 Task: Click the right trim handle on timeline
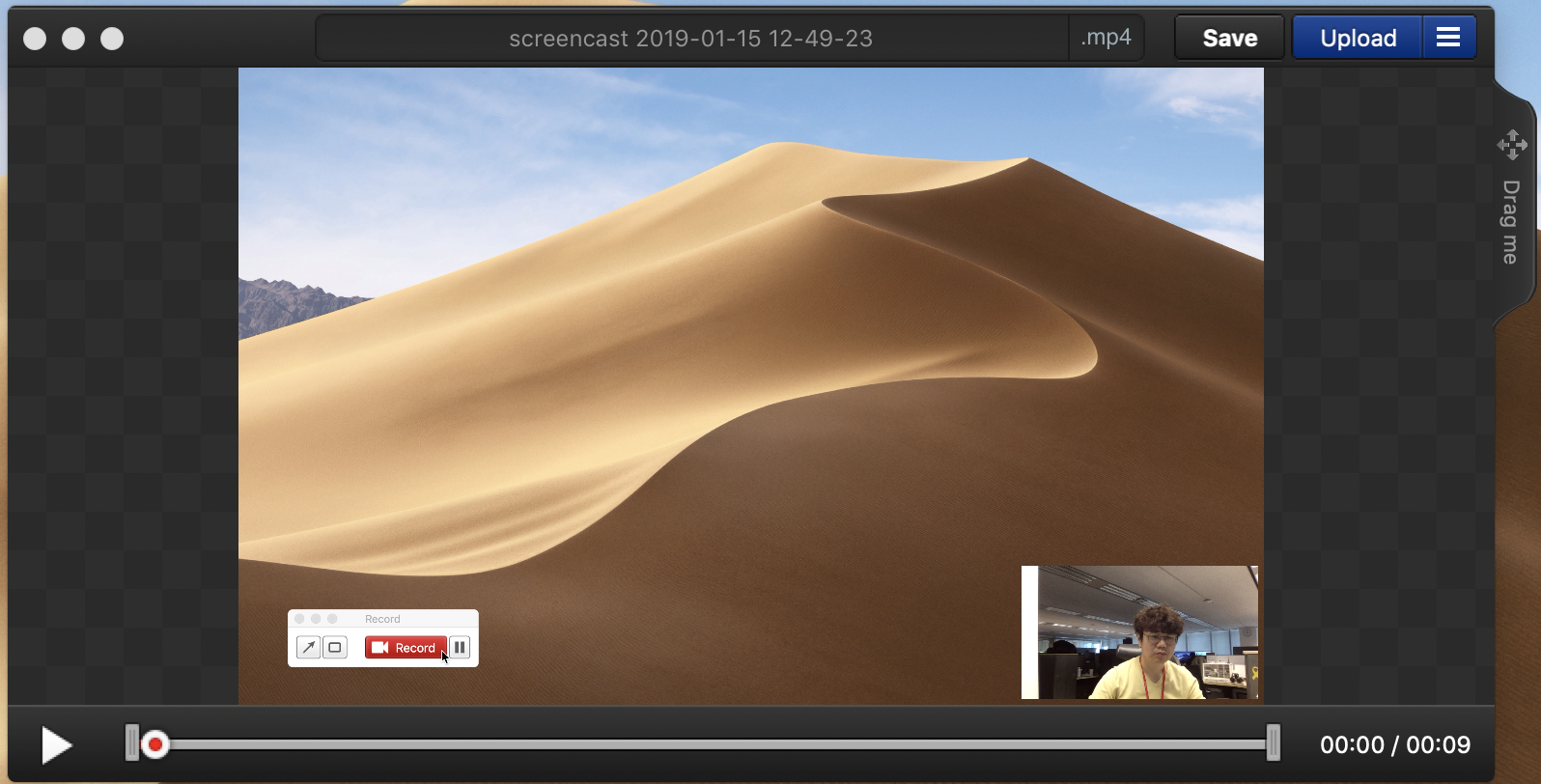point(1274,743)
